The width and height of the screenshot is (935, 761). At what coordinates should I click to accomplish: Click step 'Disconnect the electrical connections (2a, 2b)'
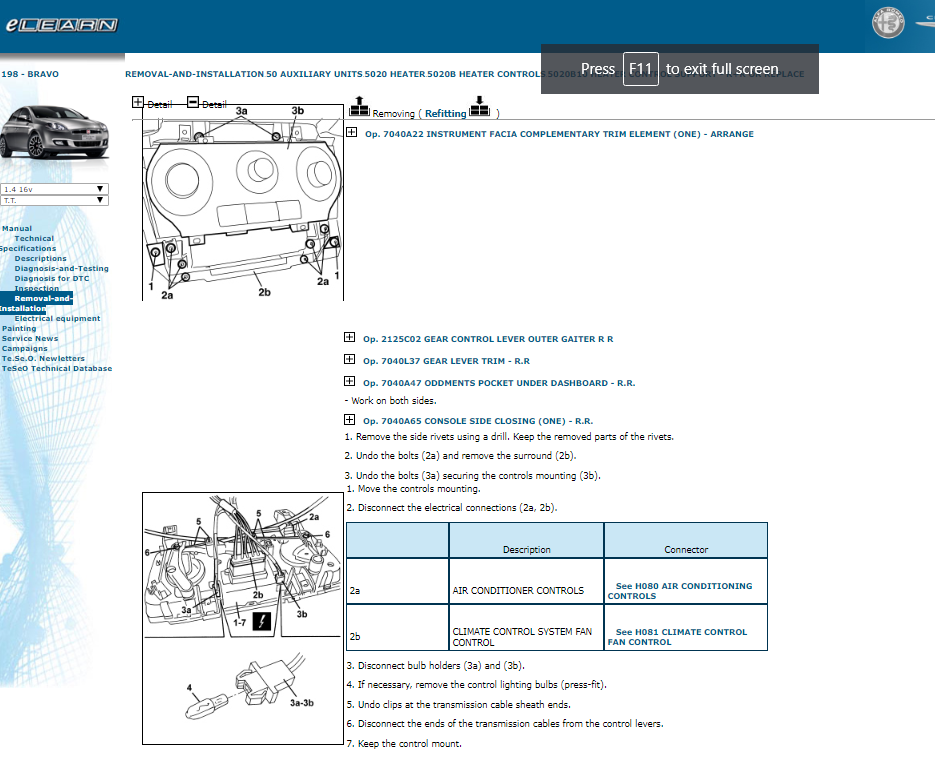click(x=451, y=508)
